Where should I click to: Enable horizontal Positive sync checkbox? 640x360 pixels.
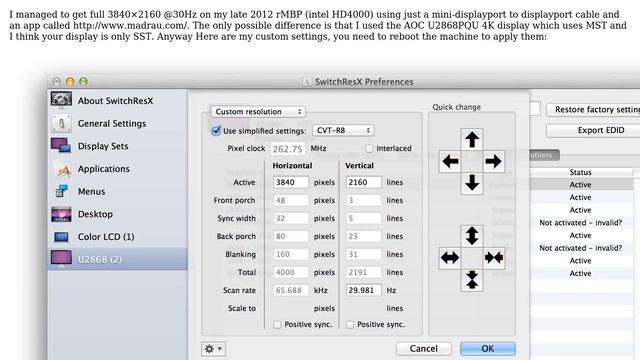coord(278,324)
